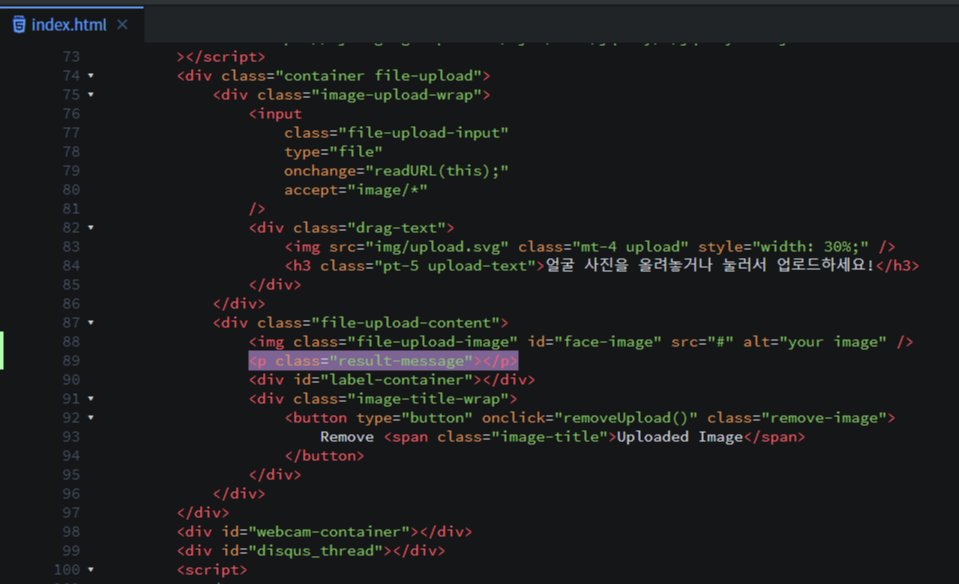The width and height of the screenshot is (959, 584).
Task: Click the "img/upload.svg" src value
Action: tap(437, 246)
